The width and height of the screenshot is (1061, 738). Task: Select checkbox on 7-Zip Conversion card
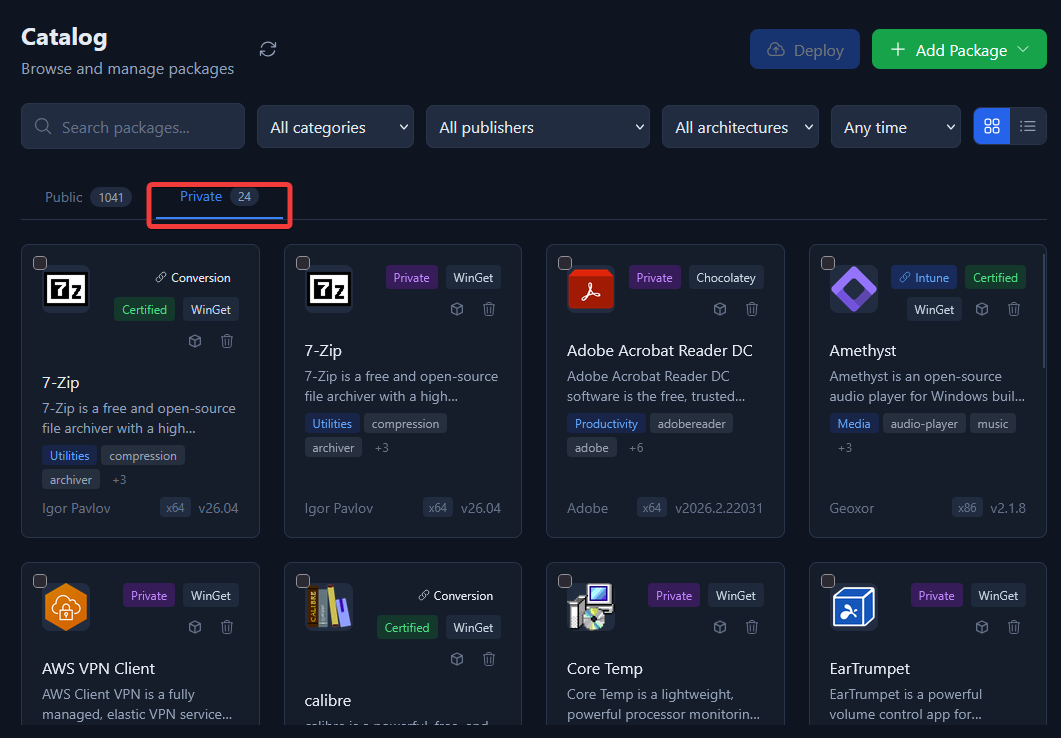40,262
